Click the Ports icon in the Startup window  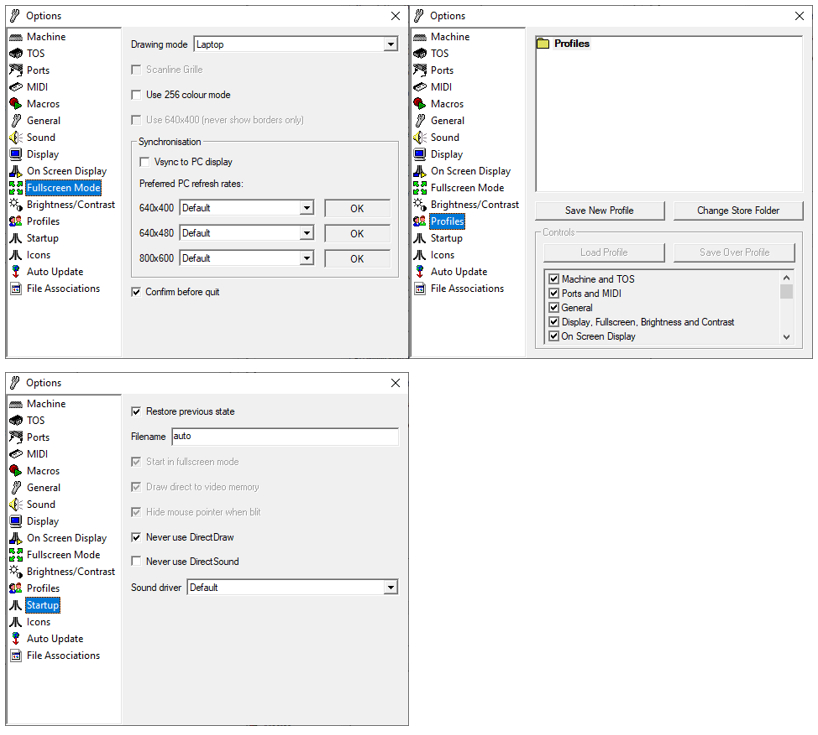pos(16,438)
